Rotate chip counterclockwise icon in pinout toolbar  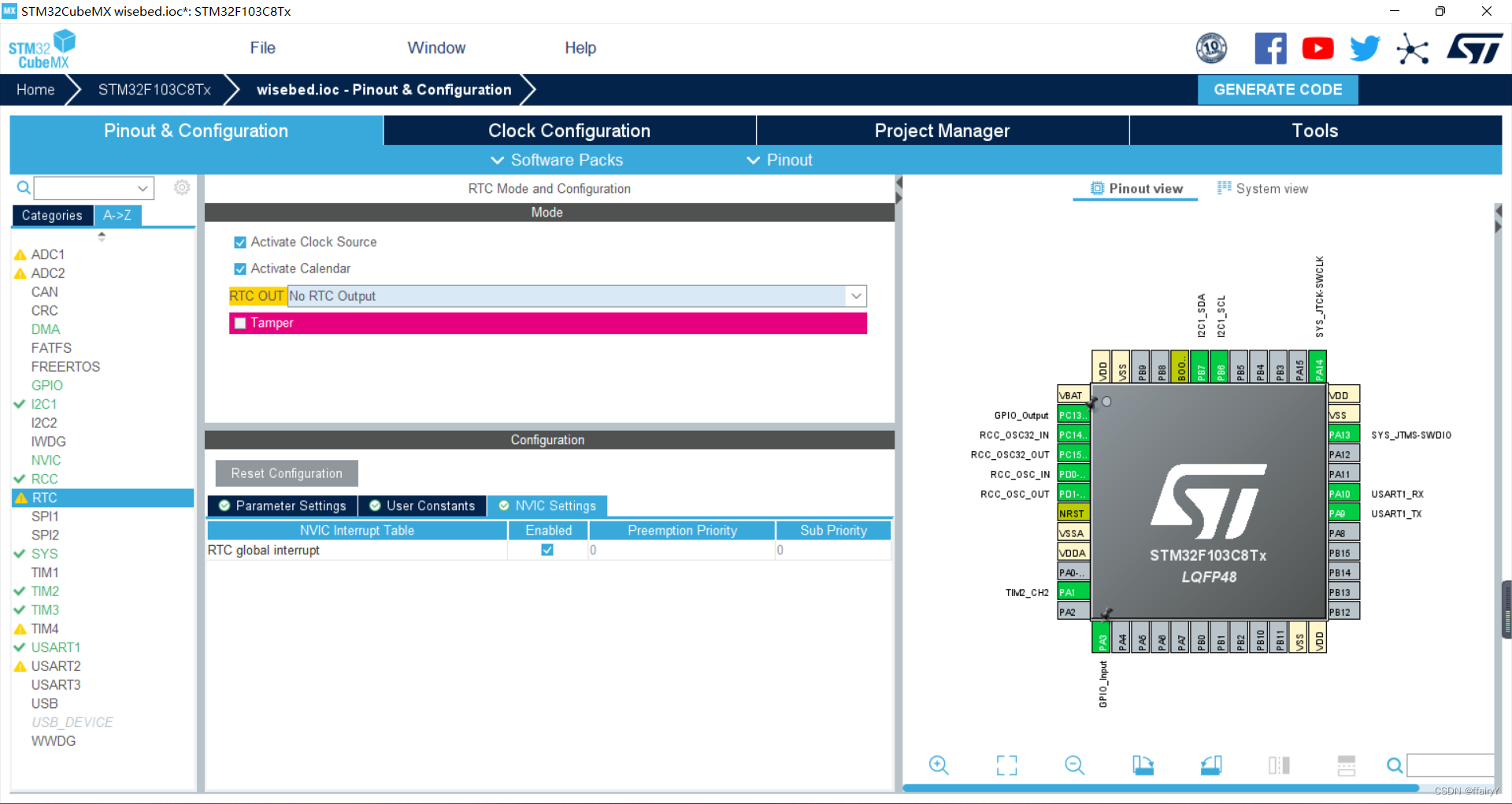click(x=1210, y=765)
